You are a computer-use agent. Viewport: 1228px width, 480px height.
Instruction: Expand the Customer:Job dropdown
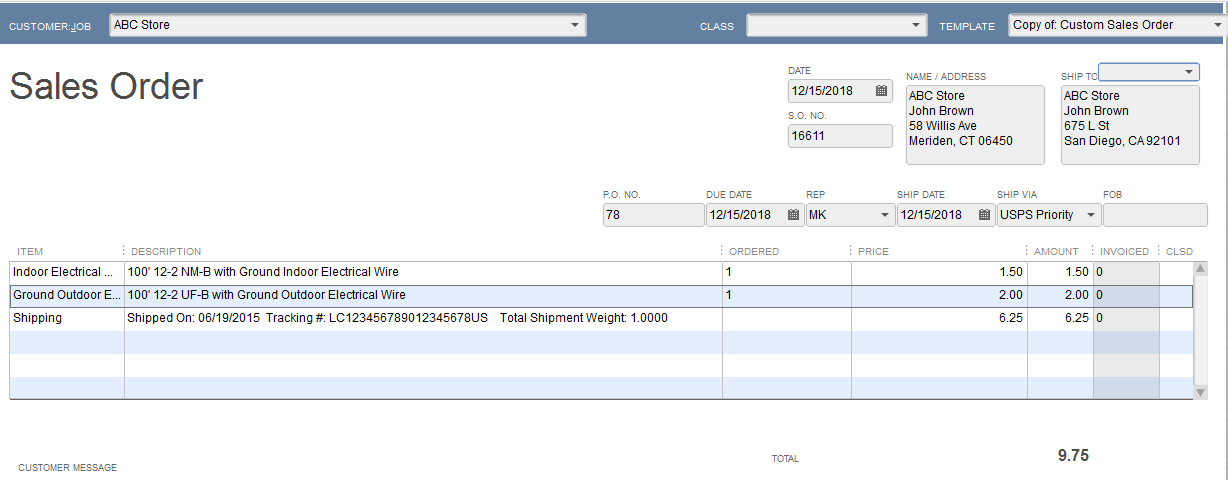575,25
